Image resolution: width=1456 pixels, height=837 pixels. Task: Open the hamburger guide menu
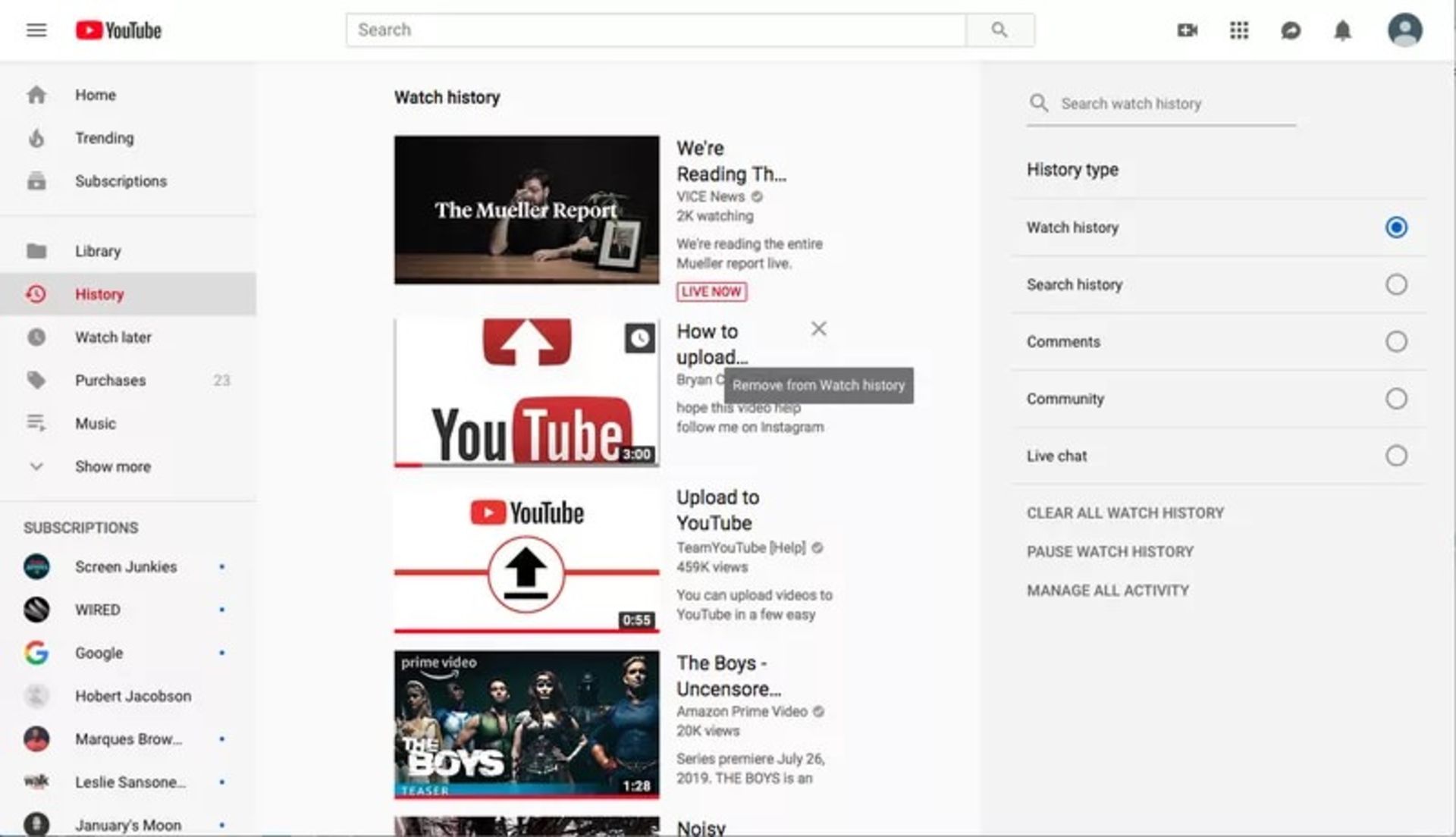pyautogui.click(x=36, y=30)
